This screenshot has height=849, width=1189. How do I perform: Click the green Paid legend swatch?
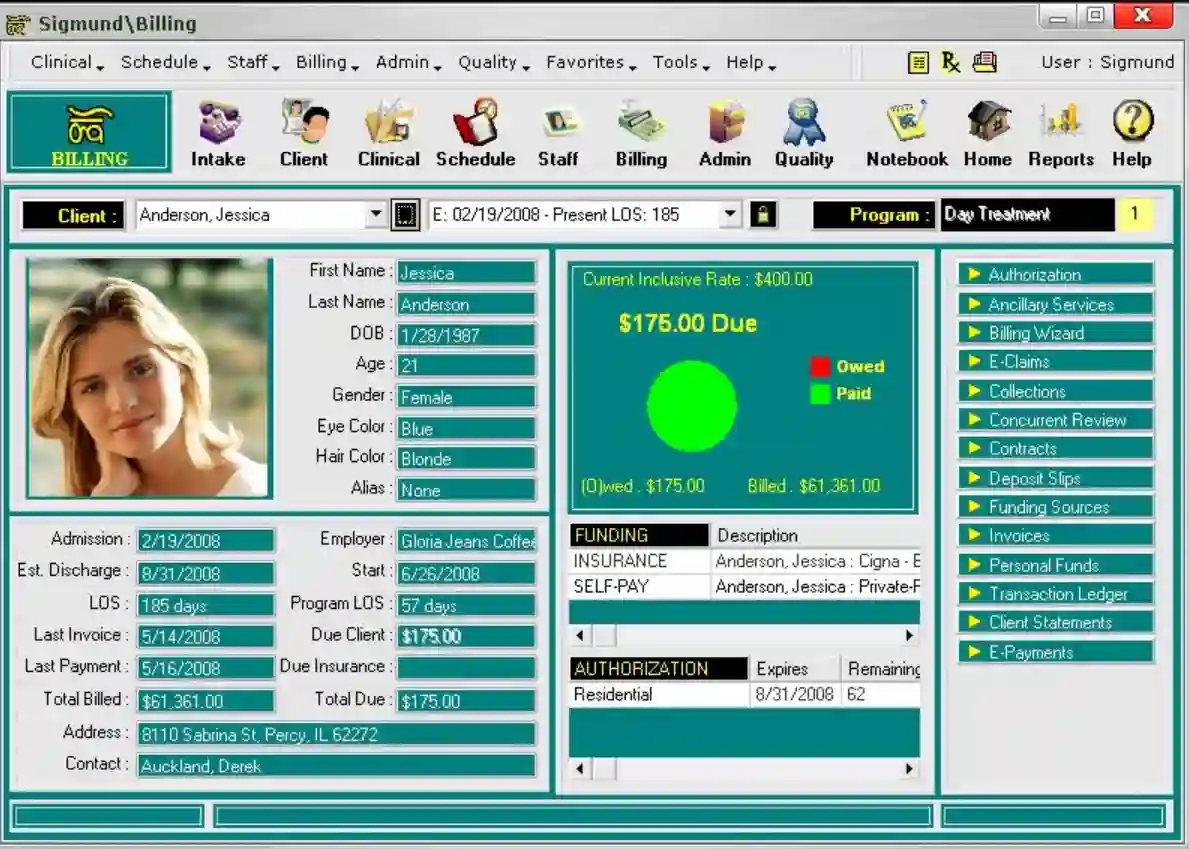pos(820,394)
